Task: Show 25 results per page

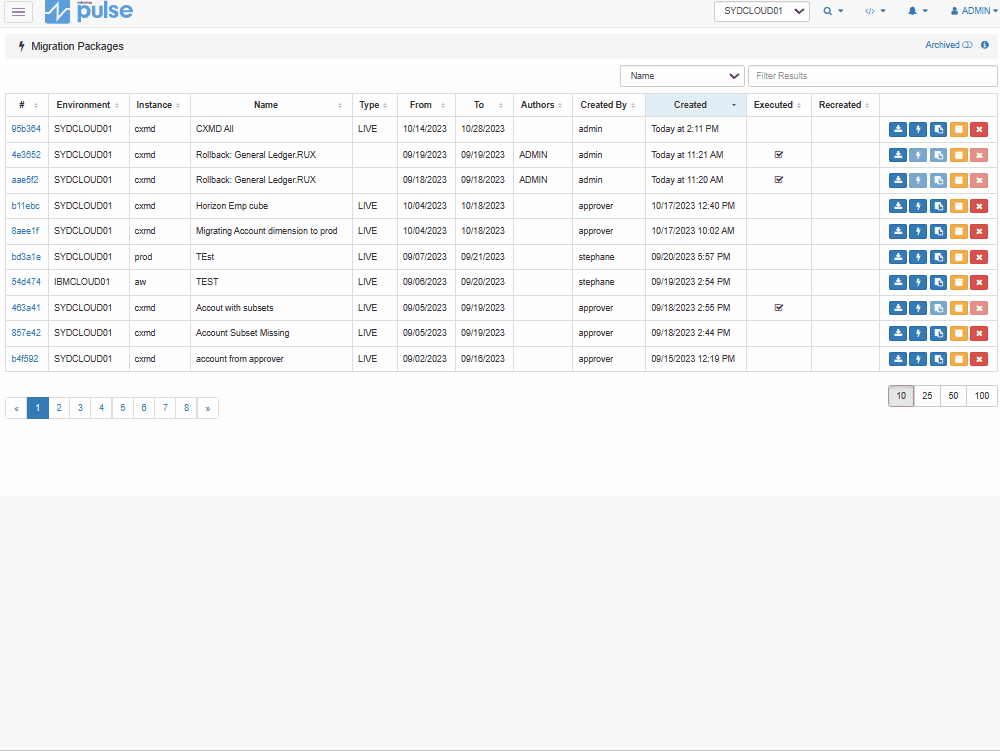Action: point(927,396)
